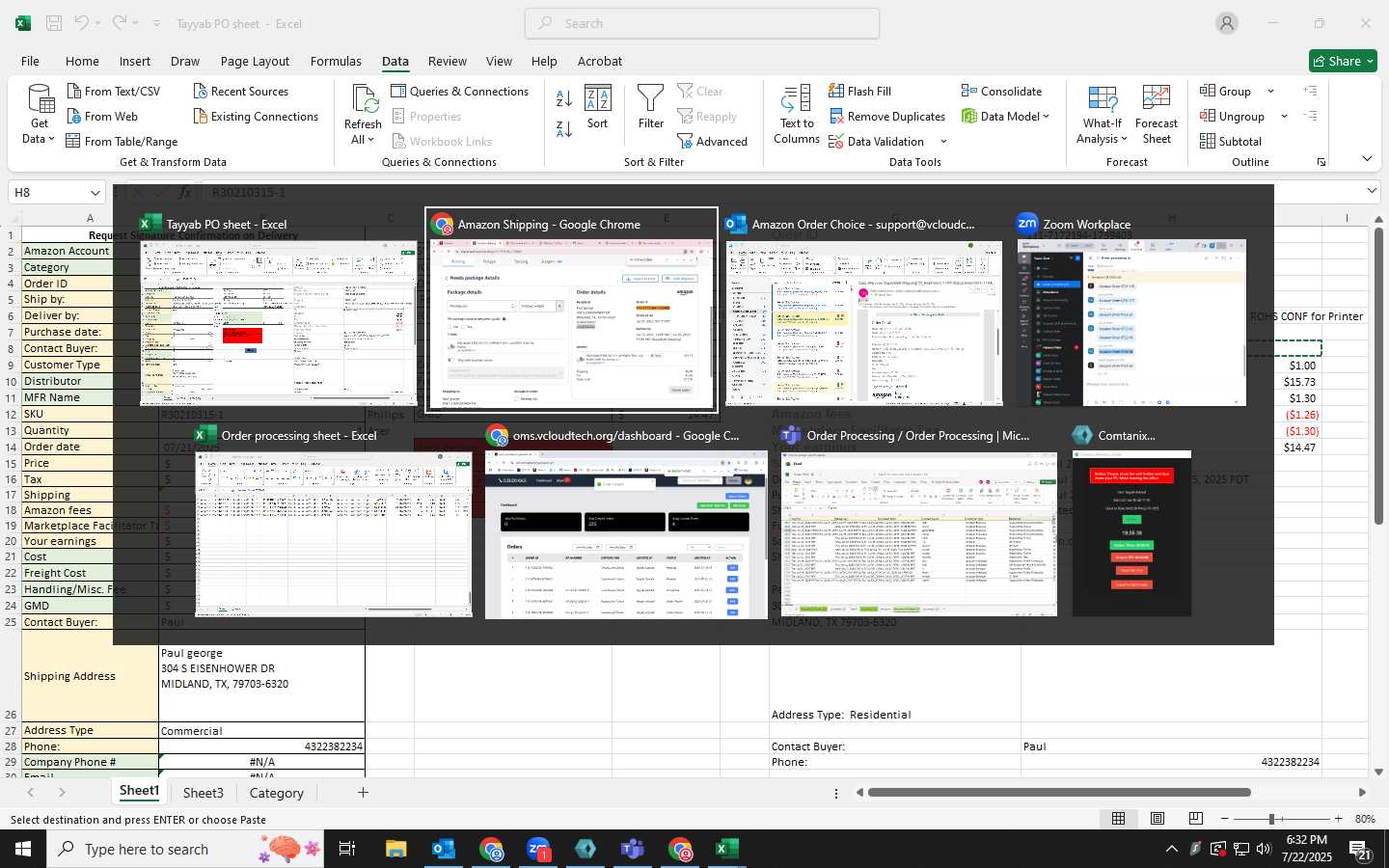Click the Get Data icon

point(40,100)
